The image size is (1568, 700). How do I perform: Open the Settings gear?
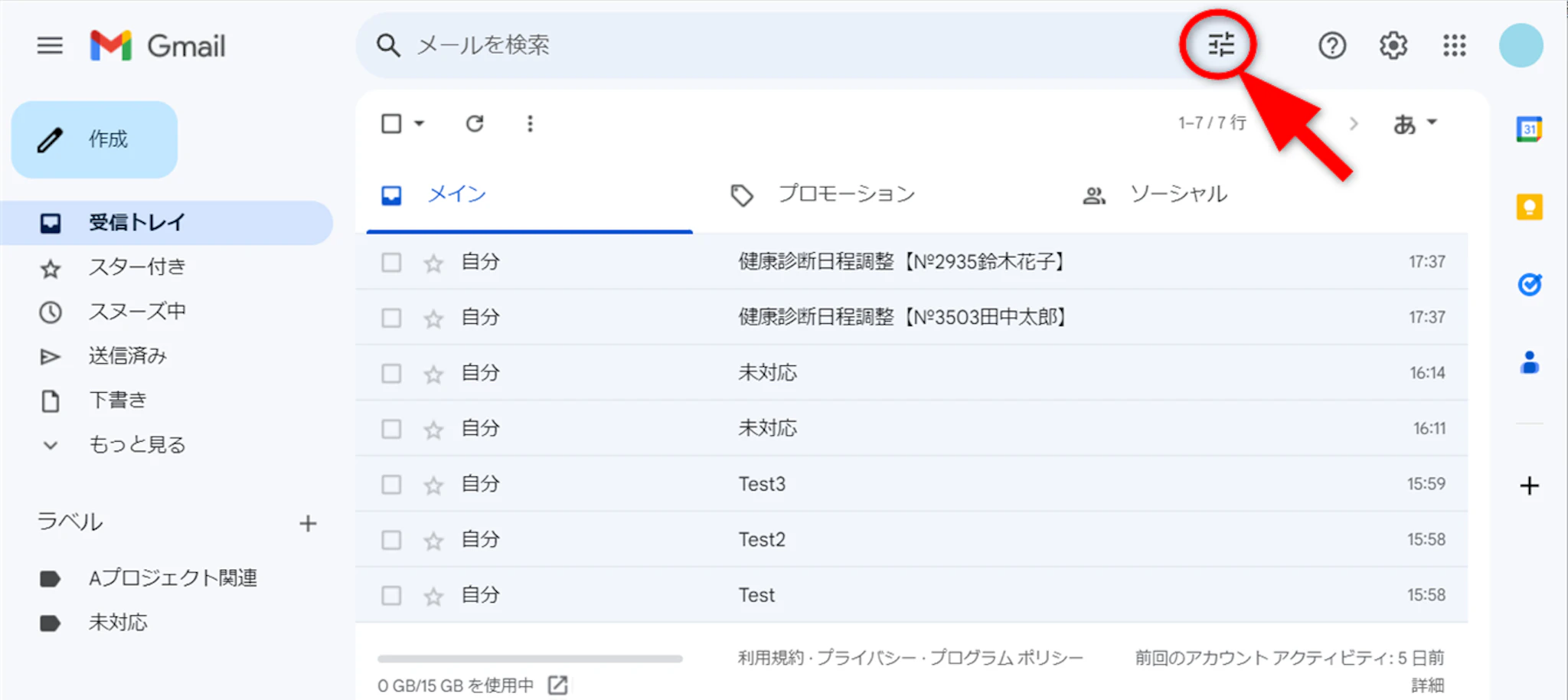1393,46
